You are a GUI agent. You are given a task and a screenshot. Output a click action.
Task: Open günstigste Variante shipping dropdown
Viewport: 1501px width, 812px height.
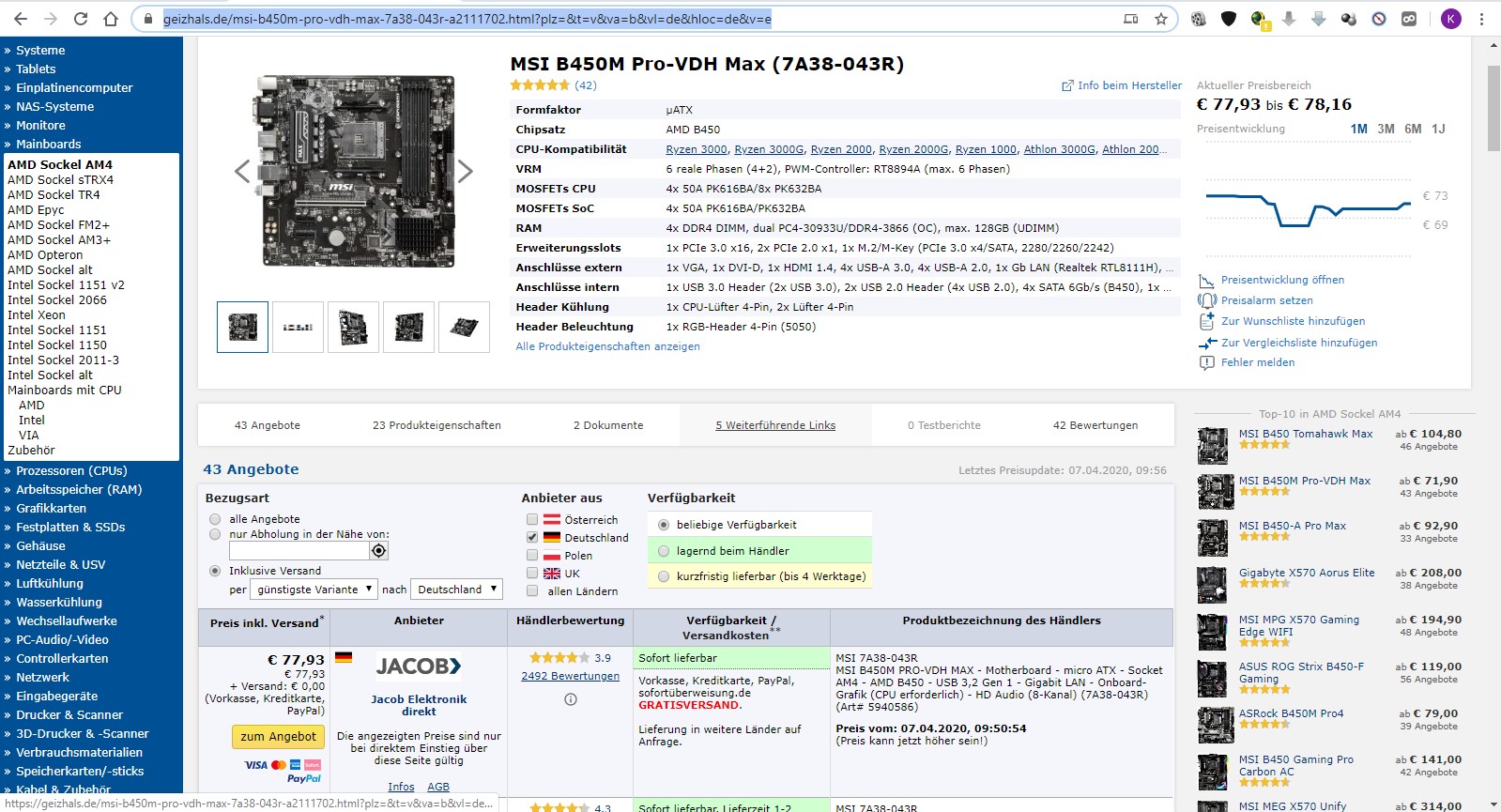coord(314,590)
